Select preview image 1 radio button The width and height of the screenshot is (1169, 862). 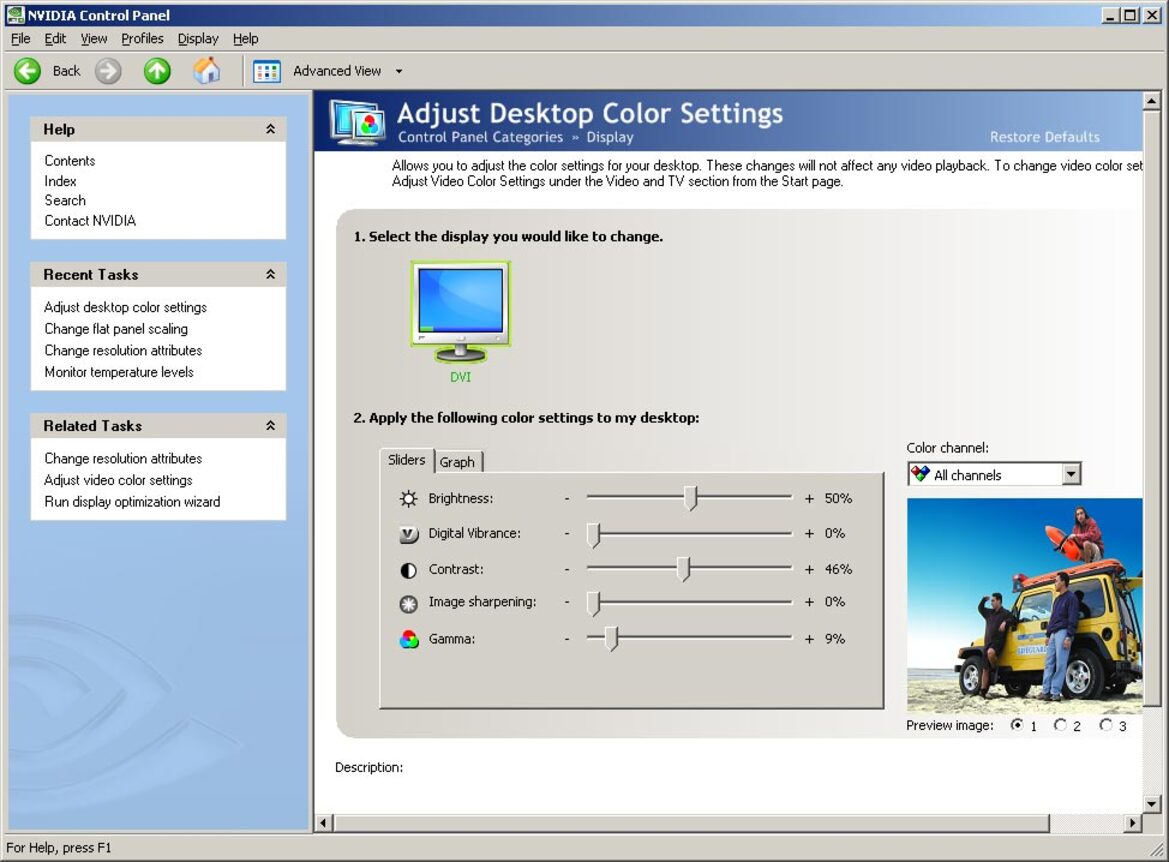click(1017, 725)
